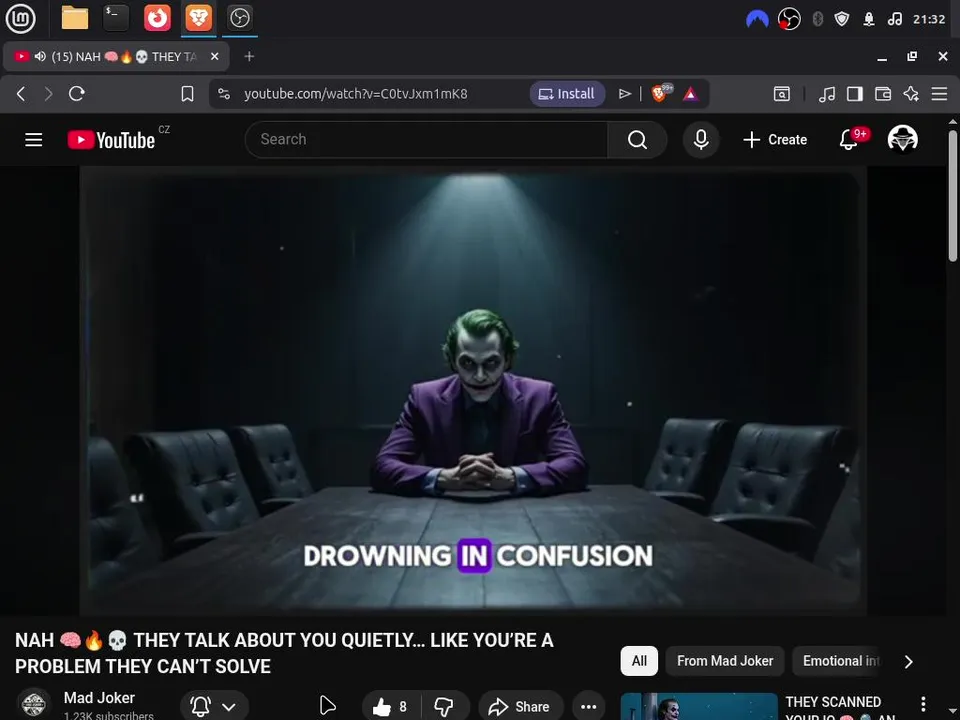
Task: Share this video
Action: click(520, 707)
